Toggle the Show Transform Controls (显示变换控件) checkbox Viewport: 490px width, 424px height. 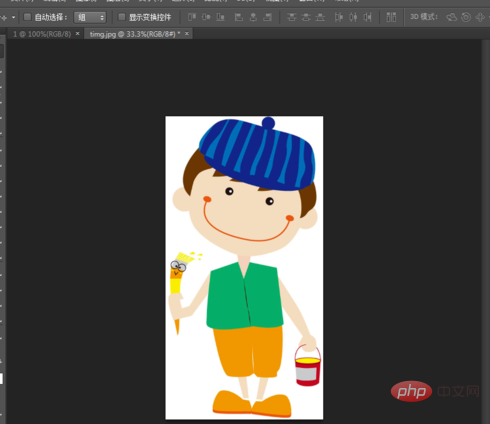(x=122, y=17)
